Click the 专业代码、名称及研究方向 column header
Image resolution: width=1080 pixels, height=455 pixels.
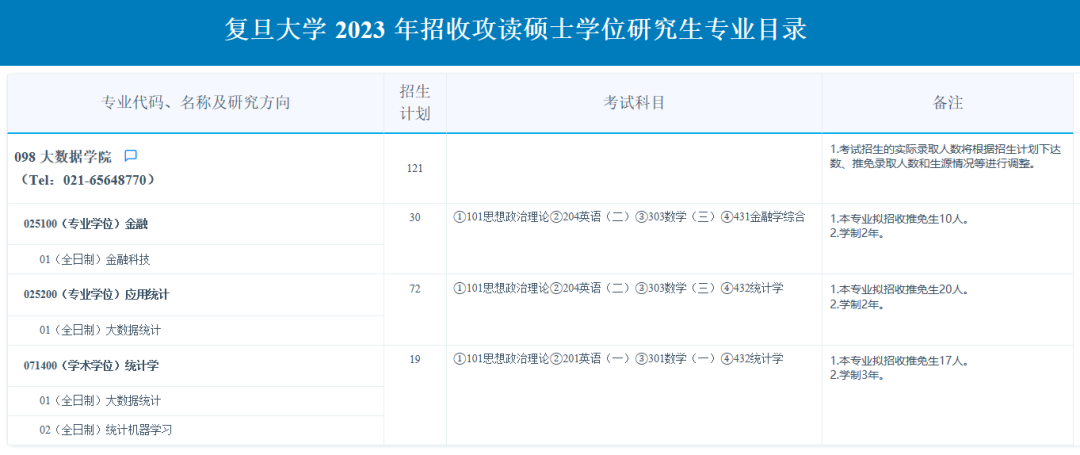[x=196, y=103]
